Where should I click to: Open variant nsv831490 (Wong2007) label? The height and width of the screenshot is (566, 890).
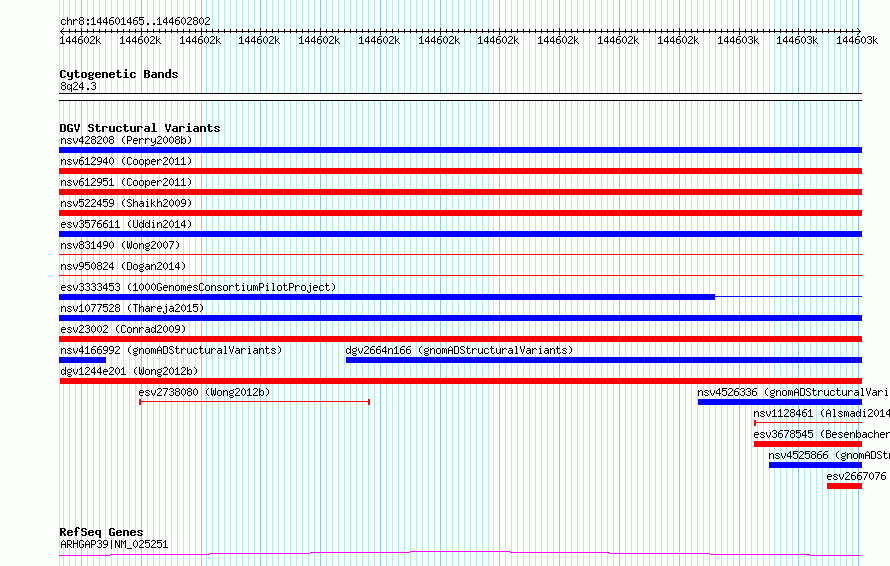(x=120, y=245)
